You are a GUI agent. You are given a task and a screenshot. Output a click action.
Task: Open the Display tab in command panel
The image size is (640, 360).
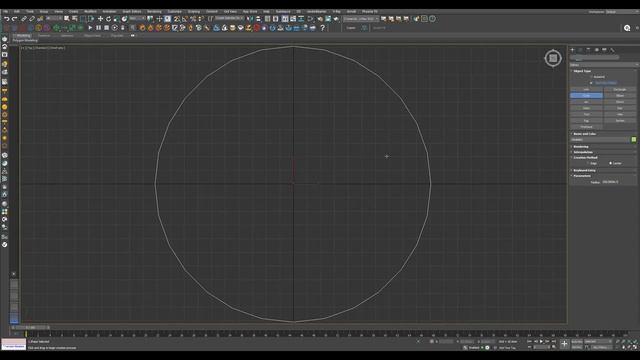pyautogui.click(x=604, y=49)
